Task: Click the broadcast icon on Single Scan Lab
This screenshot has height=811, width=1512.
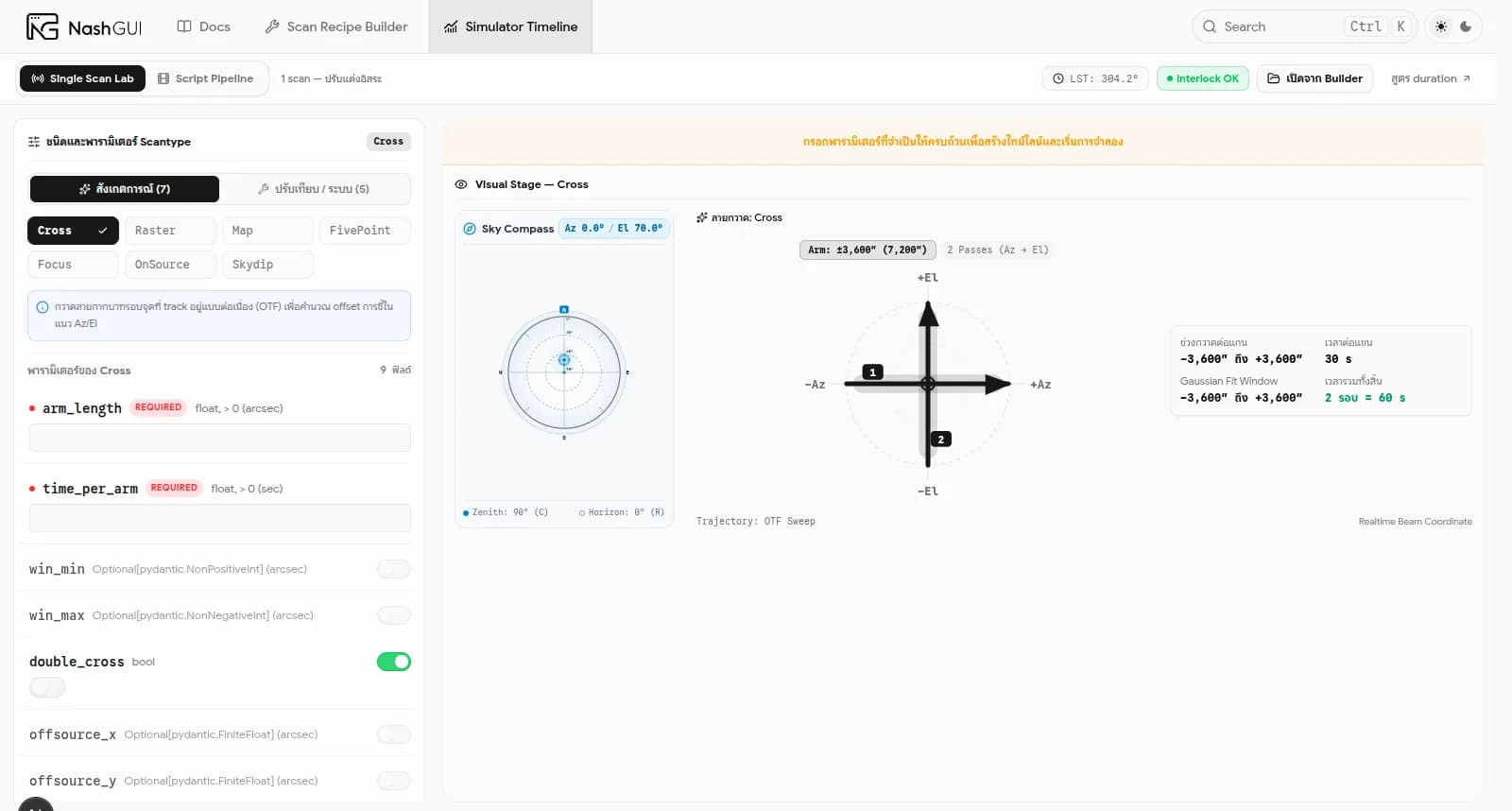Action: tap(38, 78)
